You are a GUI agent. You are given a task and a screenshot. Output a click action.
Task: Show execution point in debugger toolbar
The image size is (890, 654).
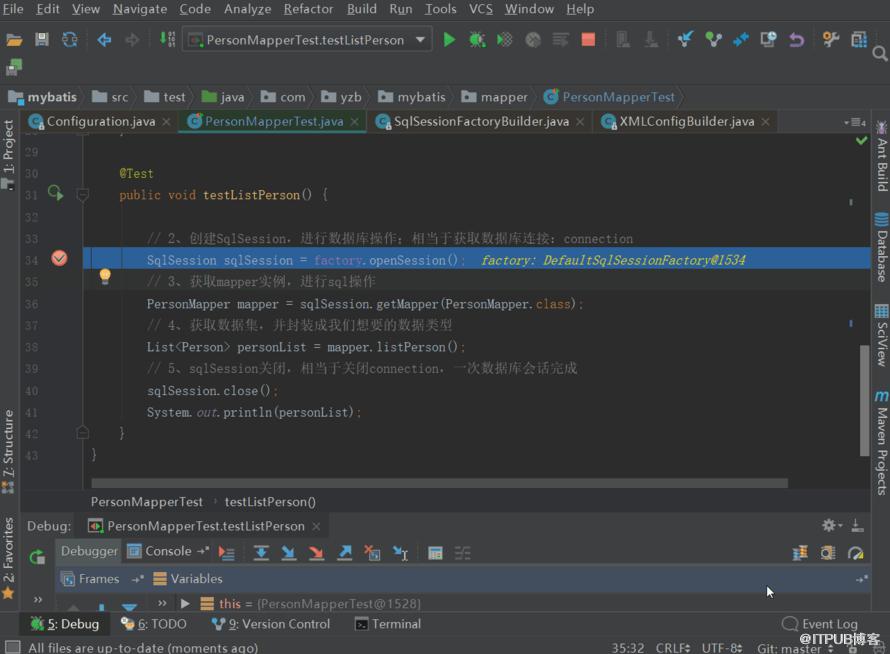[x=226, y=553]
